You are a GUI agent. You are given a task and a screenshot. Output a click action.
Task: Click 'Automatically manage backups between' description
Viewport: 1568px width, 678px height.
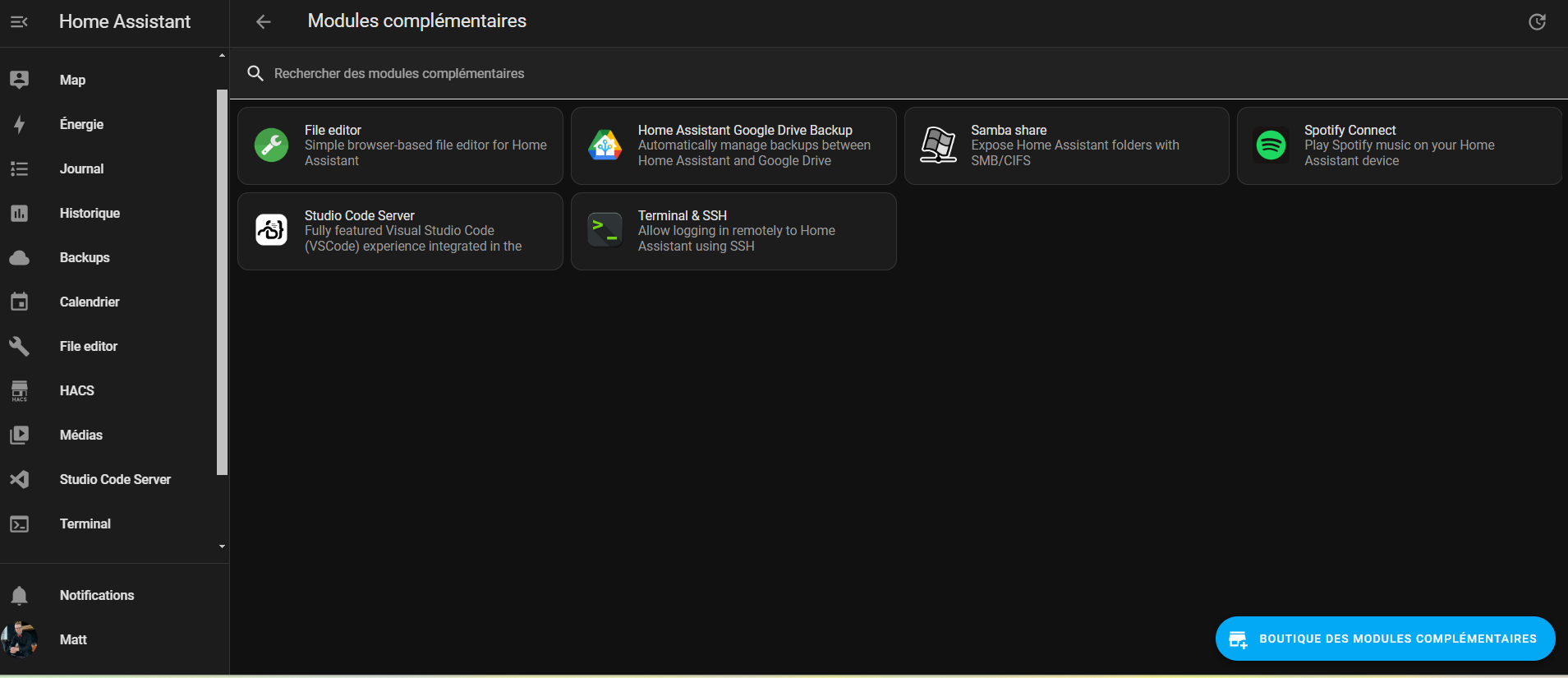(x=754, y=153)
